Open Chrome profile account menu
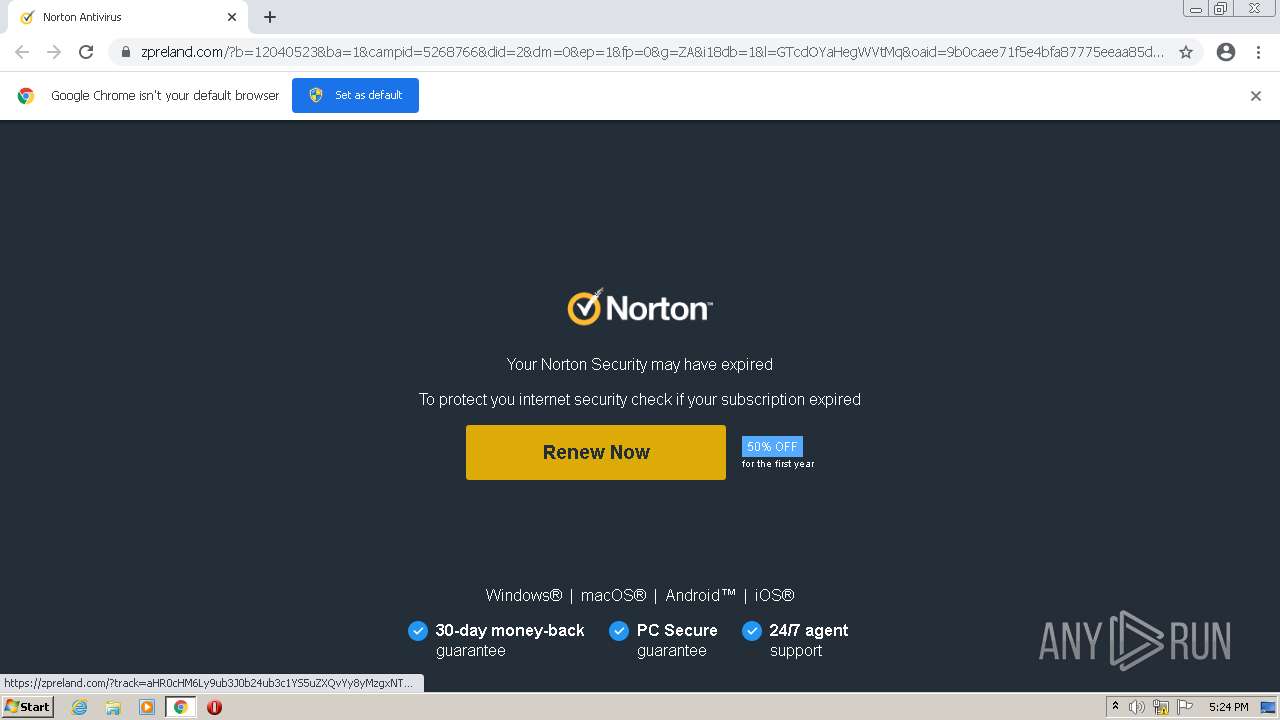This screenshot has height=720, width=1280. (1226, 52)
